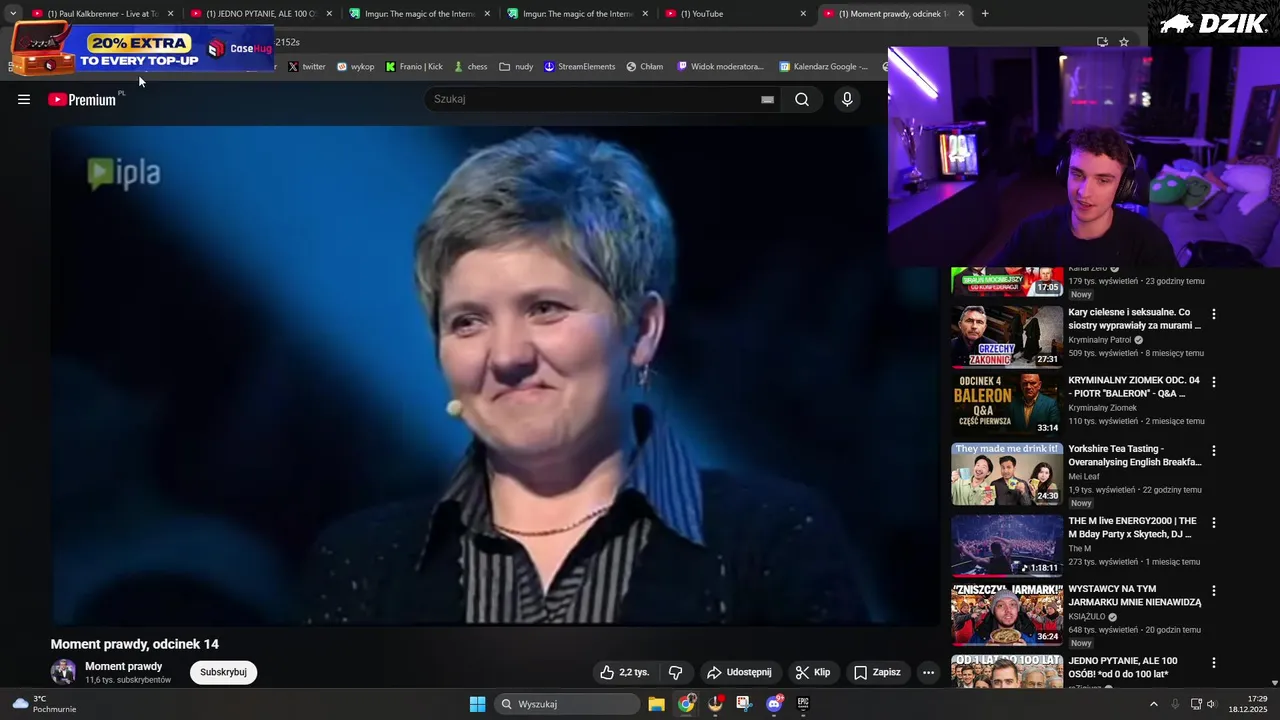Open Google Chrome from the taskbar
This screenshot has height=720, width=1280.
pos(686,704)
